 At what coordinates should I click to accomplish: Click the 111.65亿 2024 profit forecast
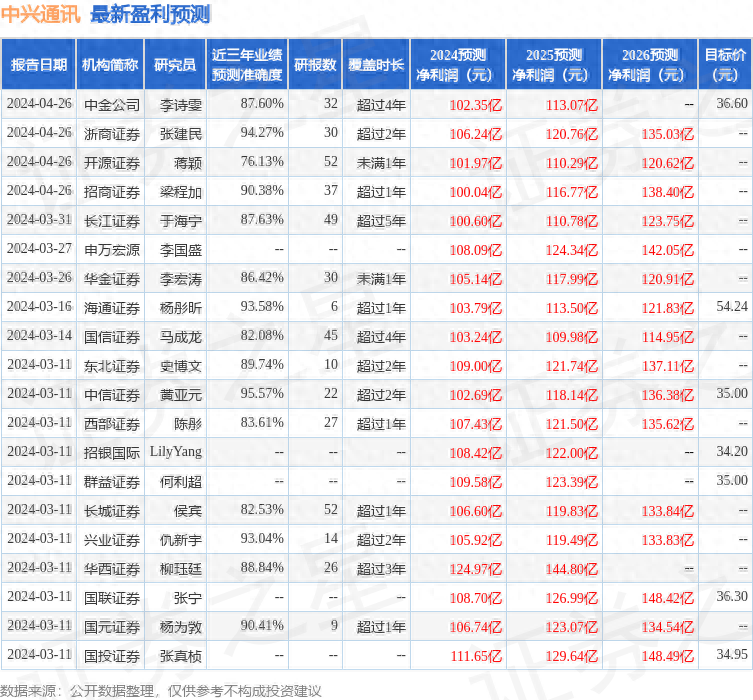[x=475, y=656]
